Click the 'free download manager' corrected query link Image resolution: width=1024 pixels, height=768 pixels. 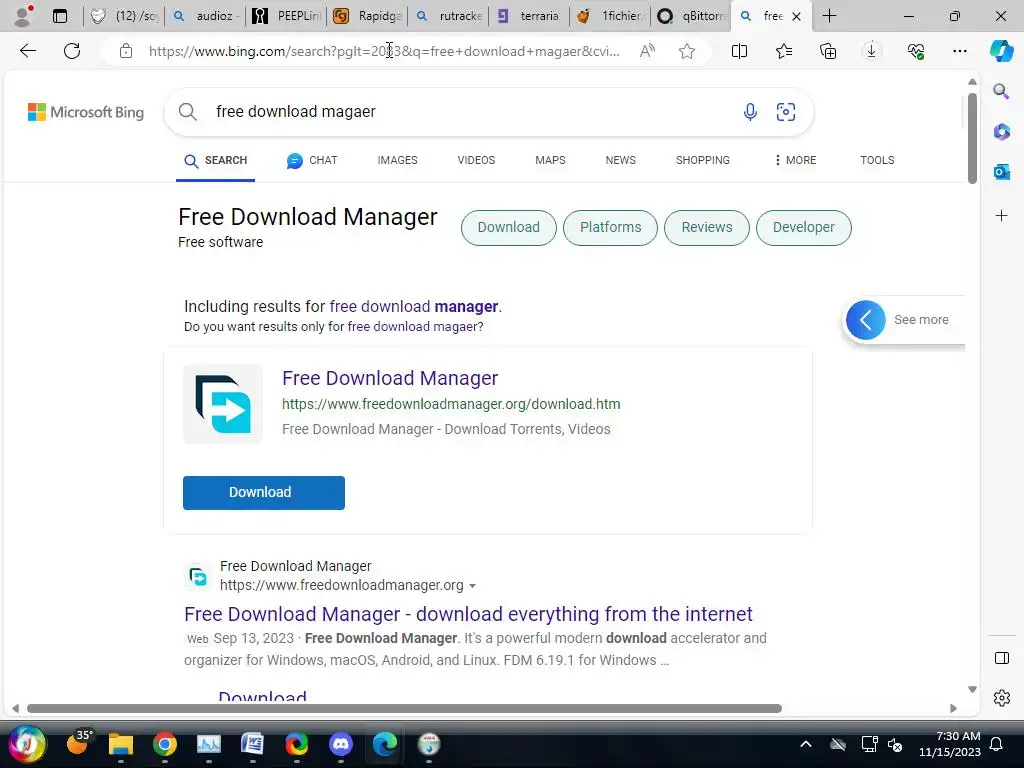coord(414,306)
